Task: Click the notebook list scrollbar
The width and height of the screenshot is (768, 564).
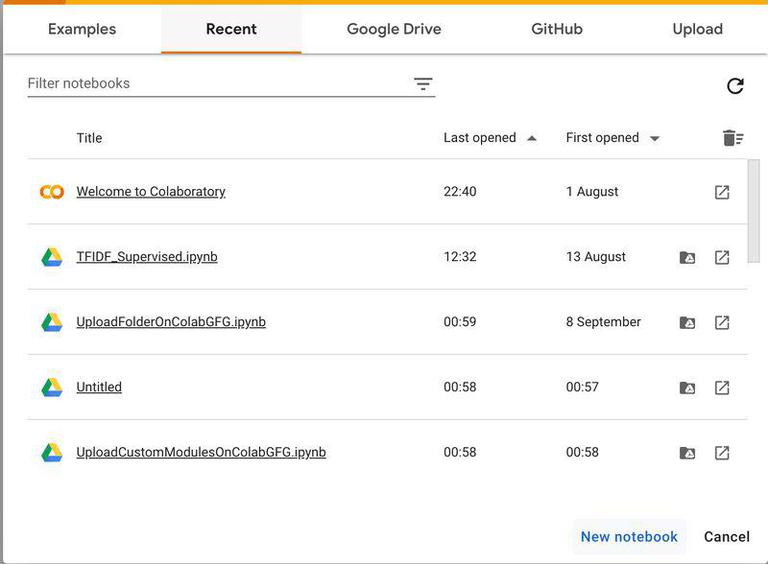Action: (753, 210)
